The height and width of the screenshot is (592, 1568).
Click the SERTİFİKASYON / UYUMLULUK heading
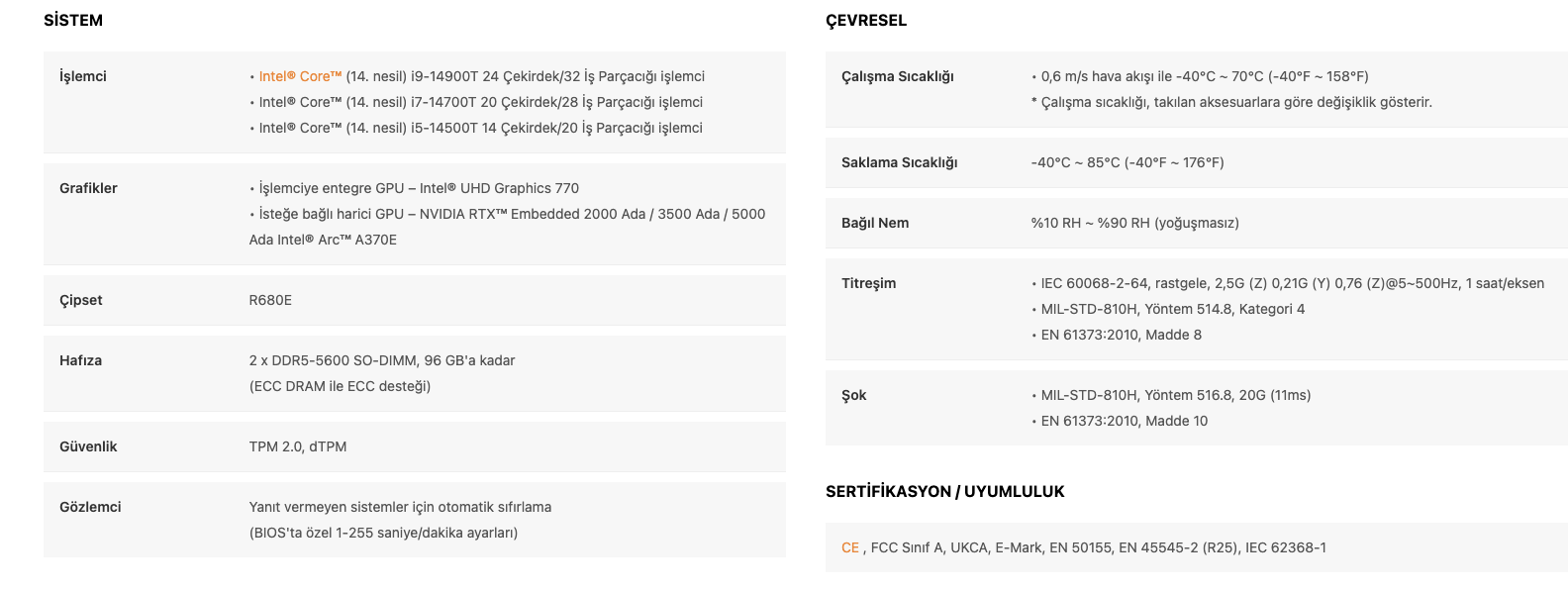pyautogui.click(x=944, y=491)
